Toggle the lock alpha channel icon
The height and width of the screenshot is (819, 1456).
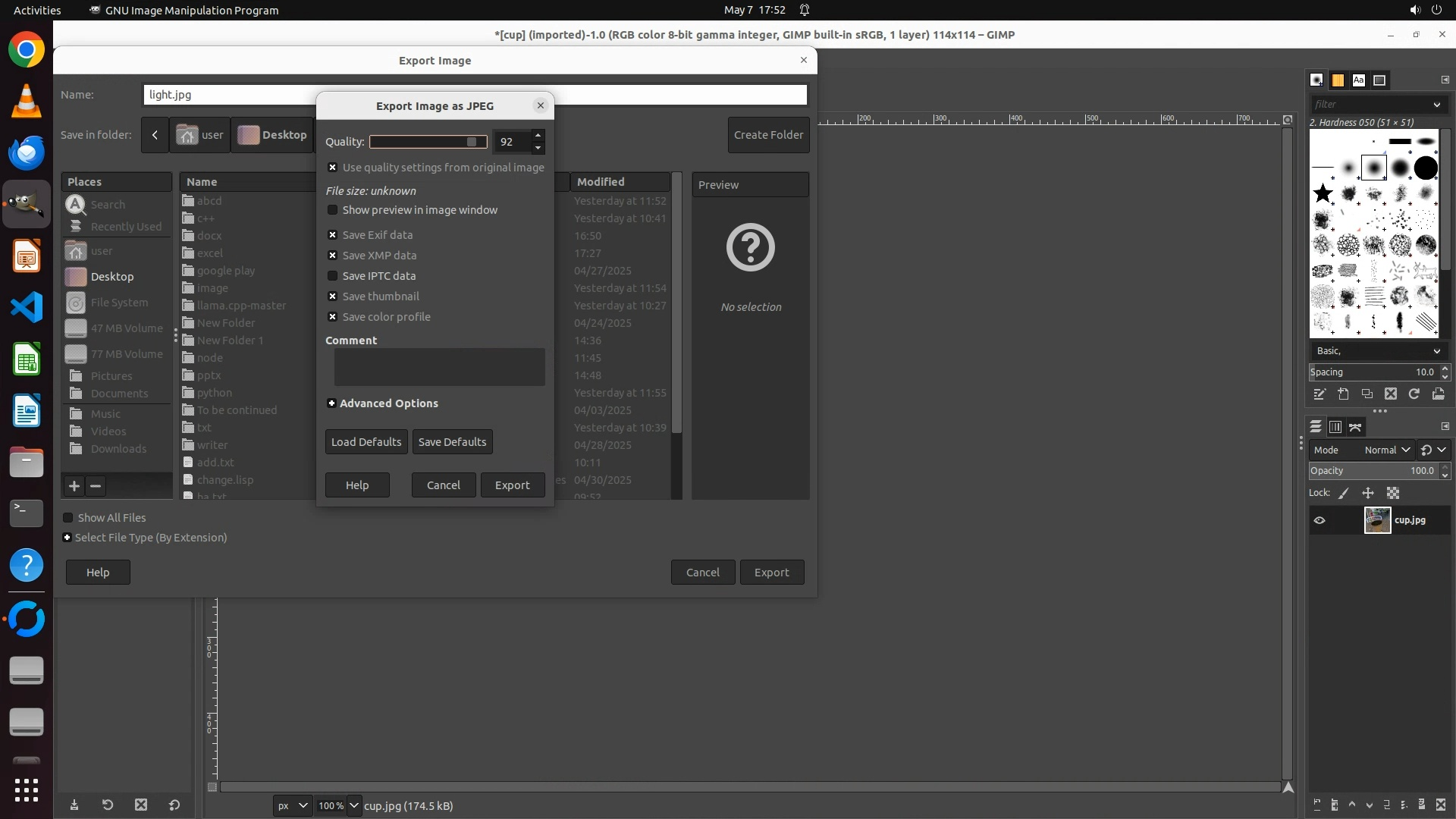pyautogui.click(x=1393, y=493)
